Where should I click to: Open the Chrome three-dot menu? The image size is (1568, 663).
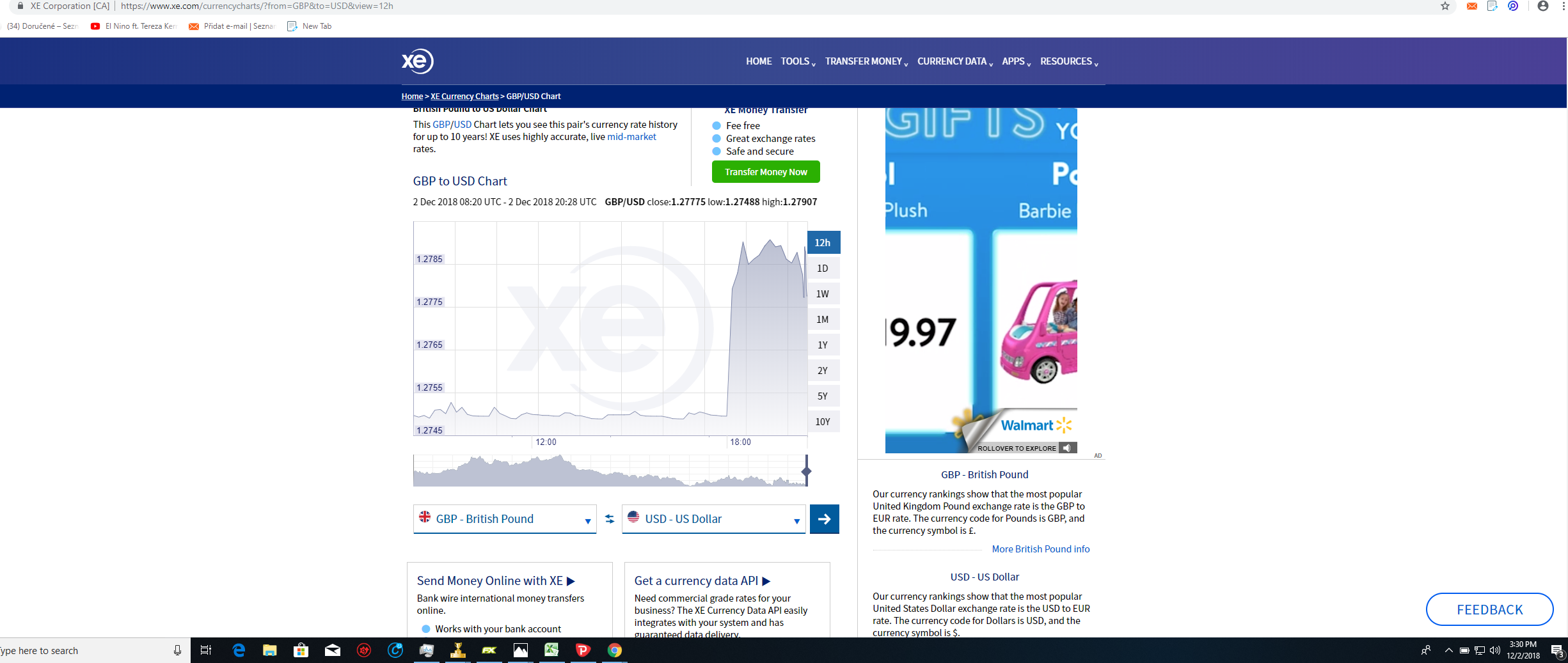click(1564, 6)
